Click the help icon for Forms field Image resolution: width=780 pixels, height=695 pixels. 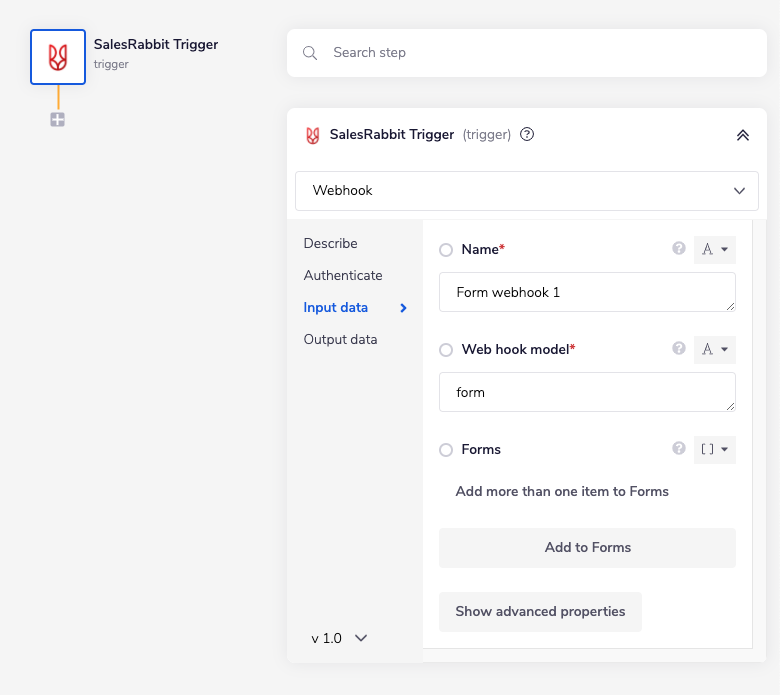679,449
